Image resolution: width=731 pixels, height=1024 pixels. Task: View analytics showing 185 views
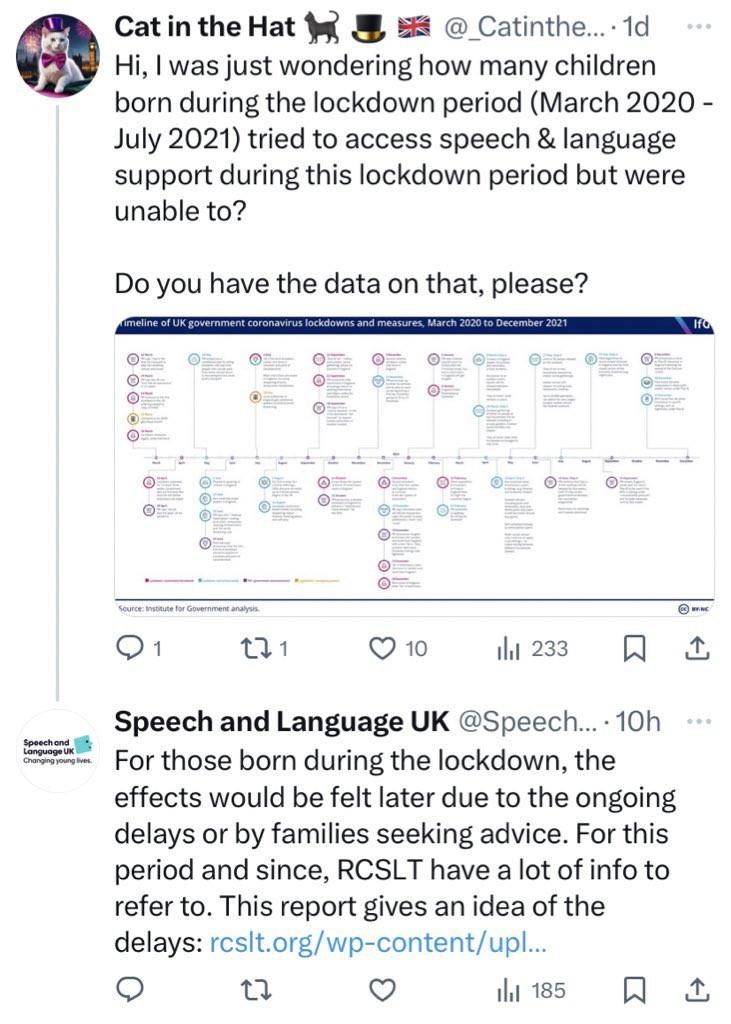508,991
